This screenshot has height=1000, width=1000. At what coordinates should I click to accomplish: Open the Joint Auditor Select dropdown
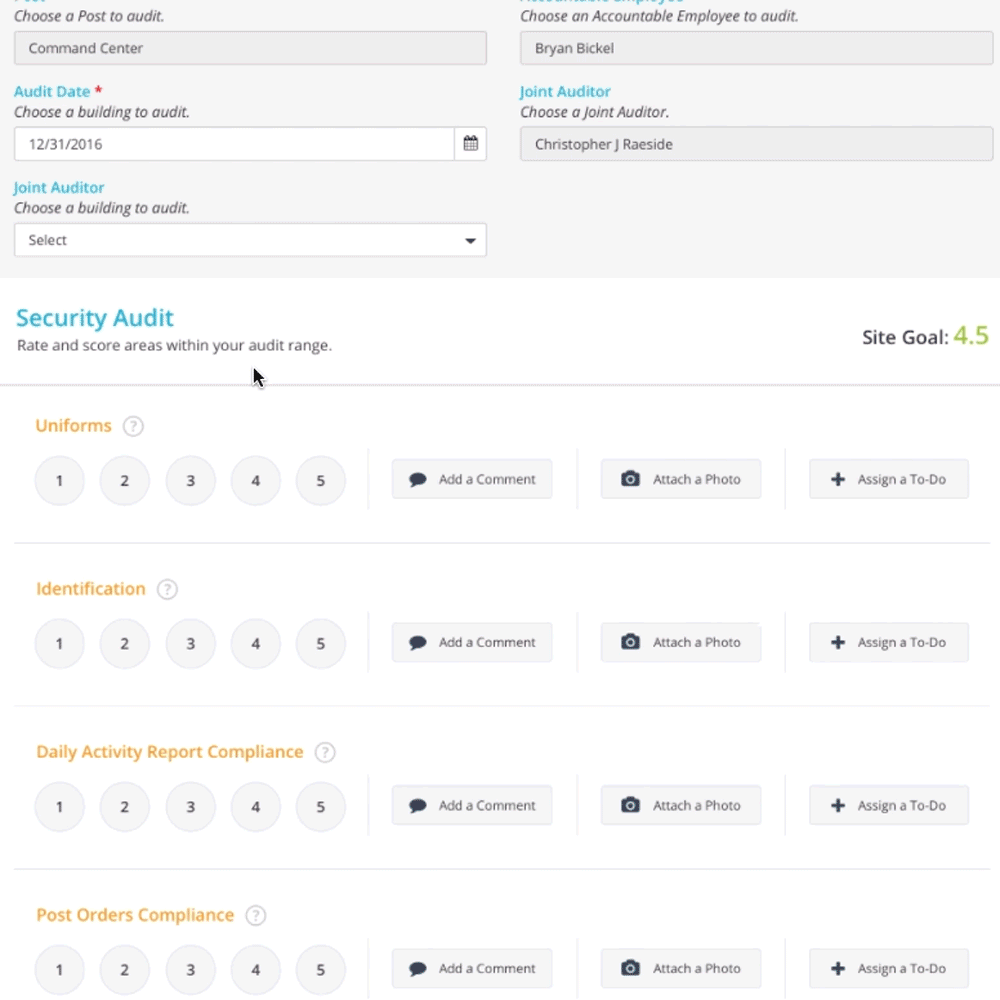(250, 240)
